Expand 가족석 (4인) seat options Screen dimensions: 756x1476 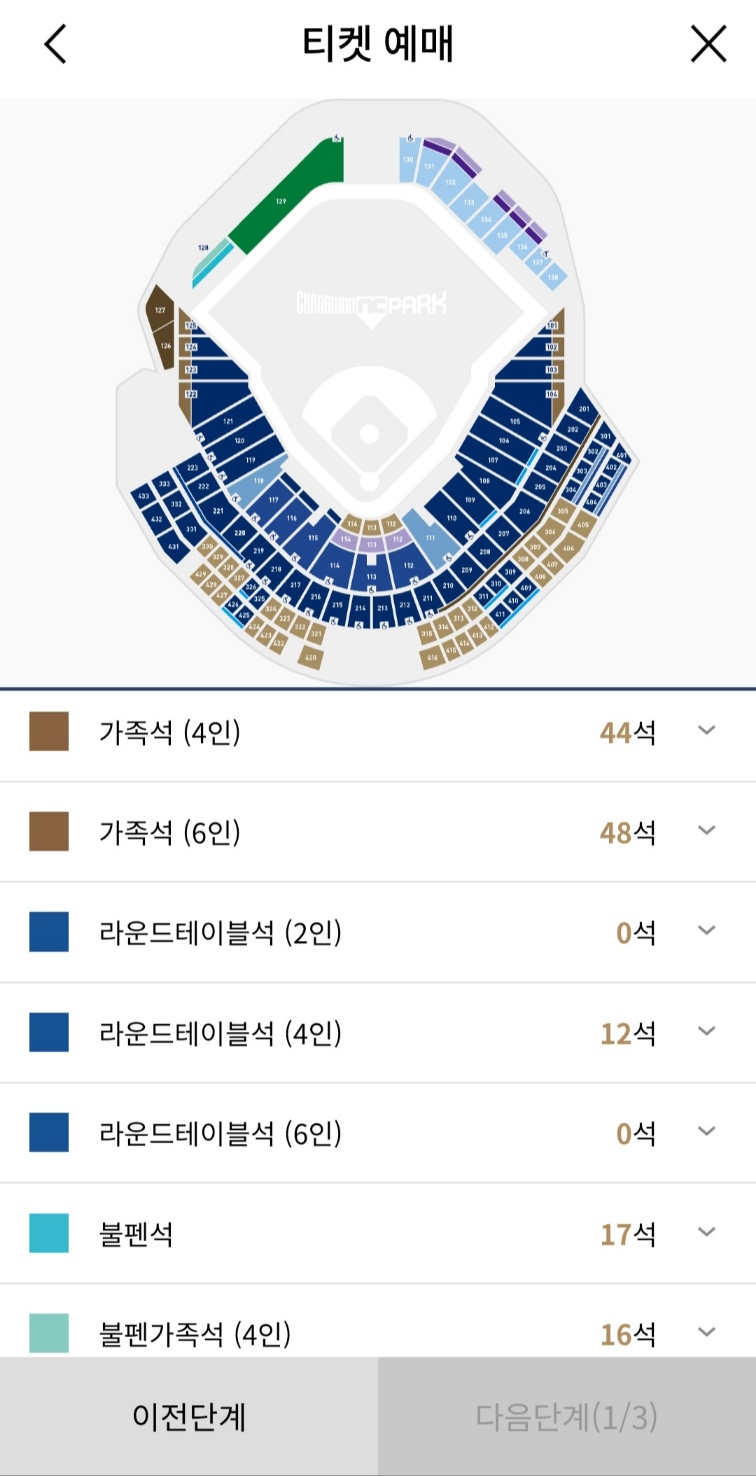pyautogui.click(x=707, y=731)
